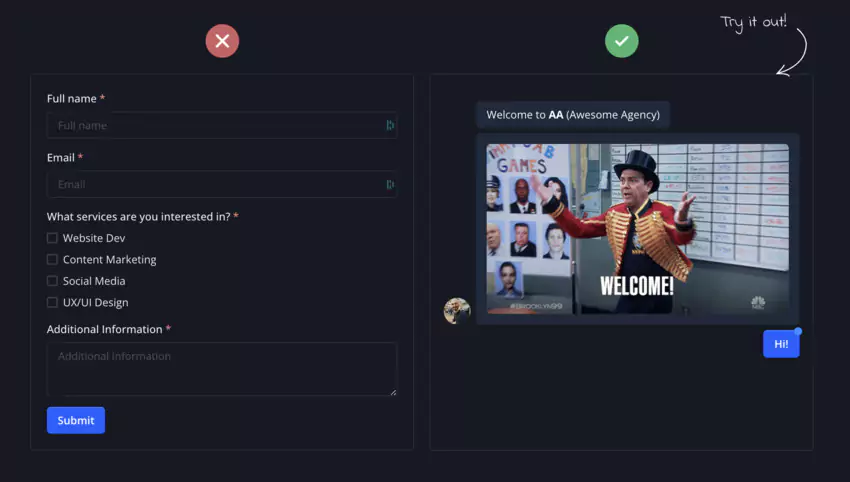
Task: Click the UX/UI Design option label
Action: (95, 303)
